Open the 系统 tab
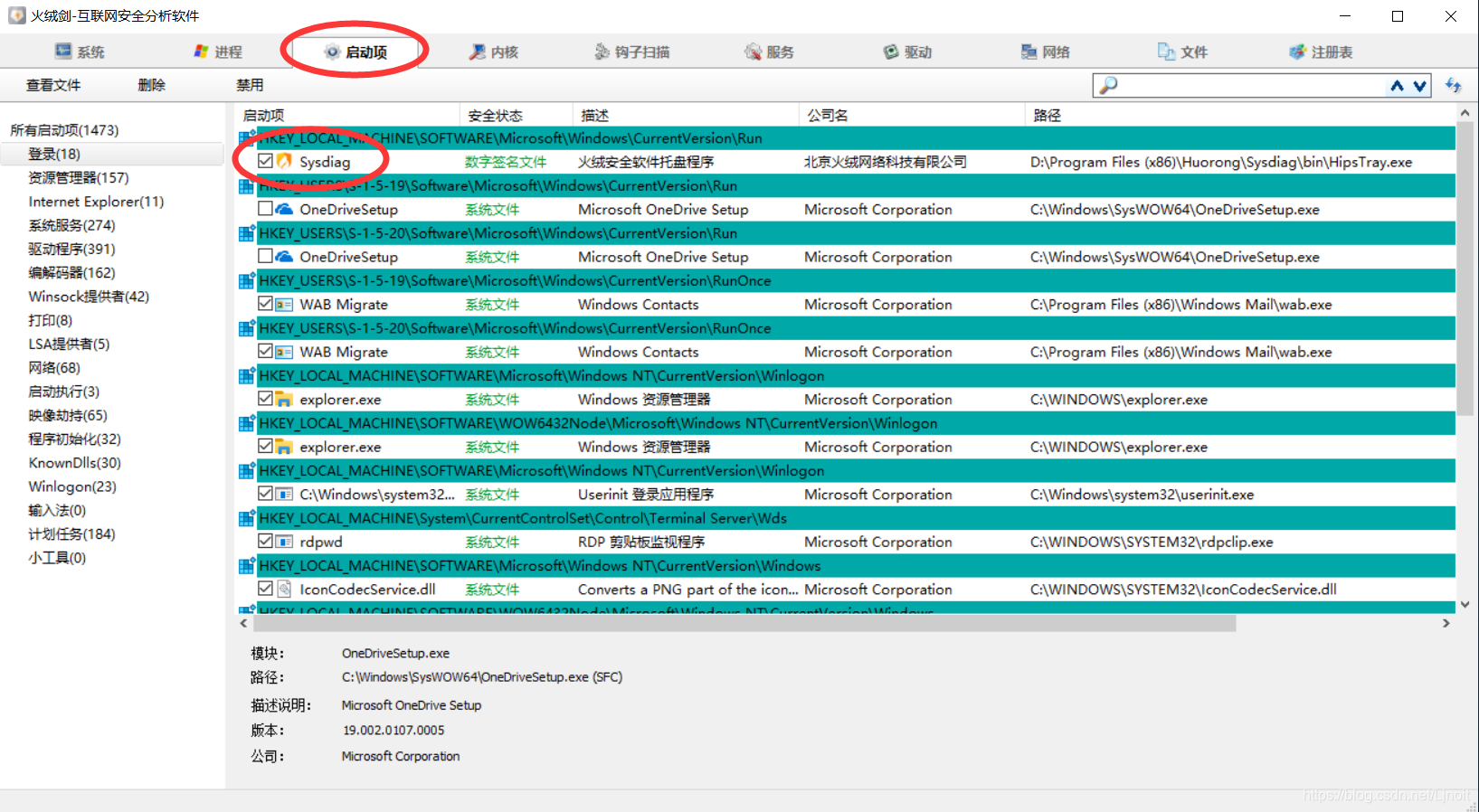 click(80, 52)
